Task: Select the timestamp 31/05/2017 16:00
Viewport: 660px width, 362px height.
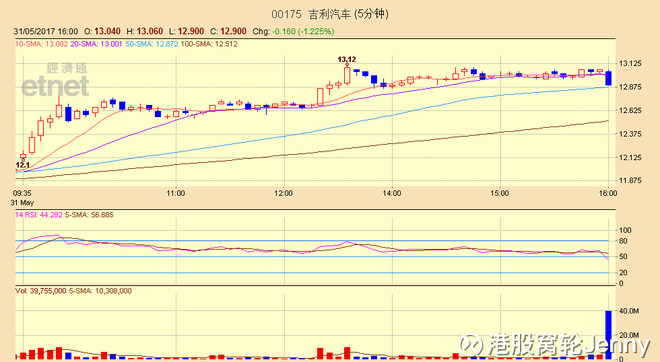Action: 46,32
